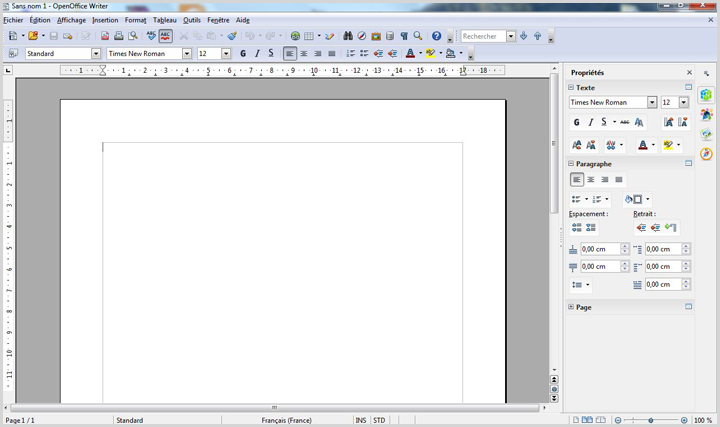Open font name dropdown in Propriétés panel

point(652,102)
